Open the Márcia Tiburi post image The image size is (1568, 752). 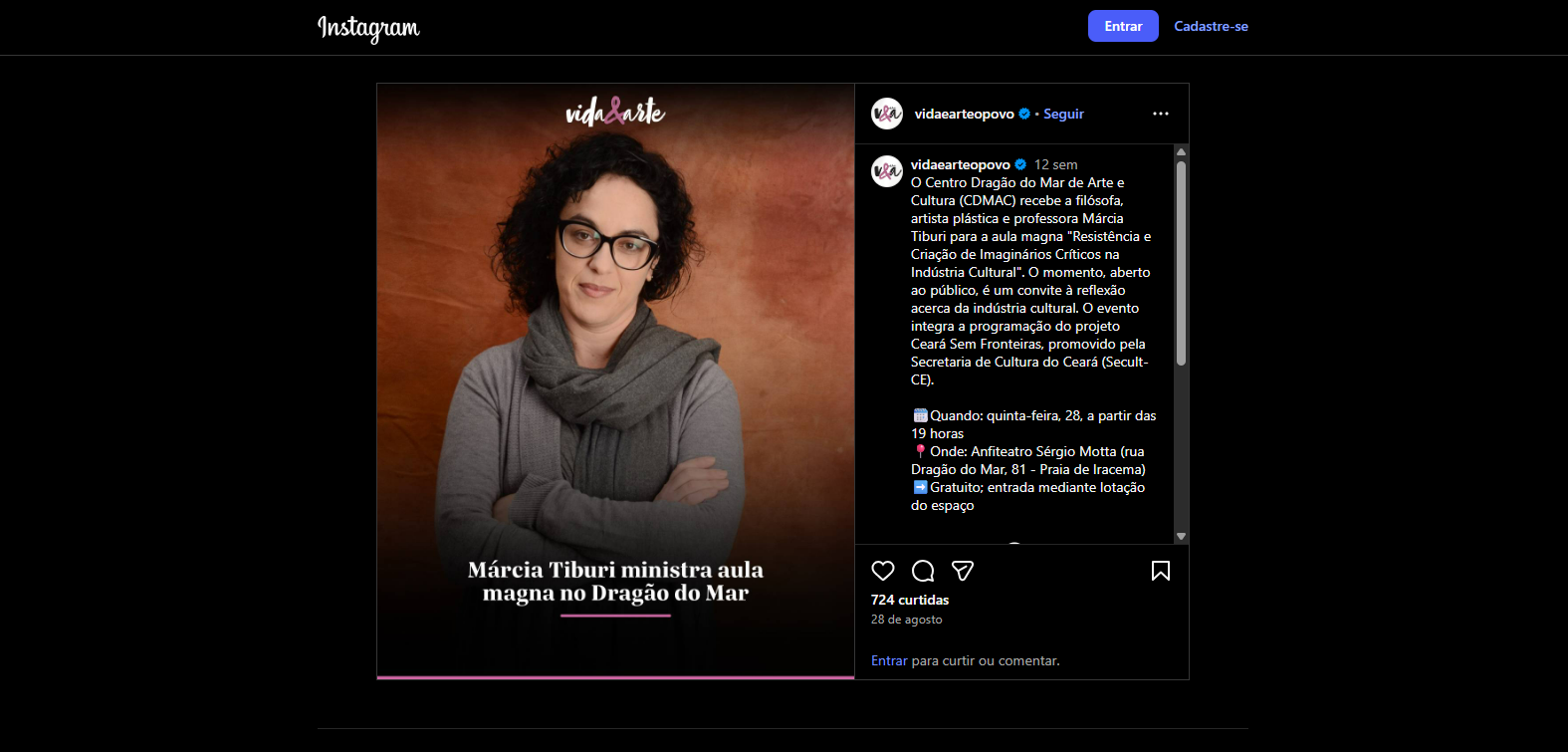click(x=615, y=381)
